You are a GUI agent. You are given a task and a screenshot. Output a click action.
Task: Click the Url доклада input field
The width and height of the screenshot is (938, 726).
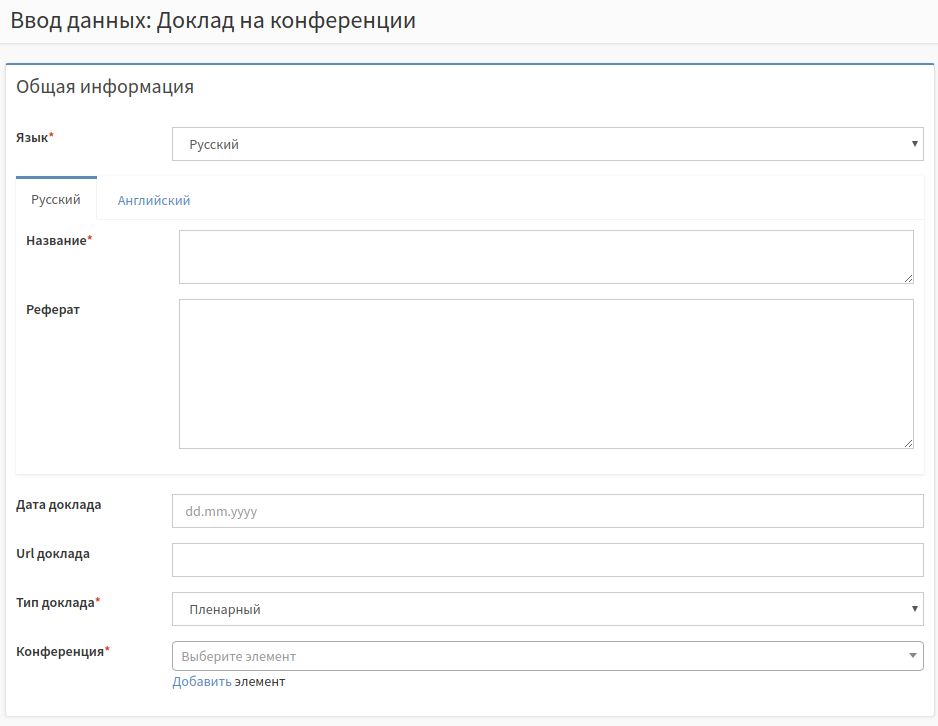(548, 560)
